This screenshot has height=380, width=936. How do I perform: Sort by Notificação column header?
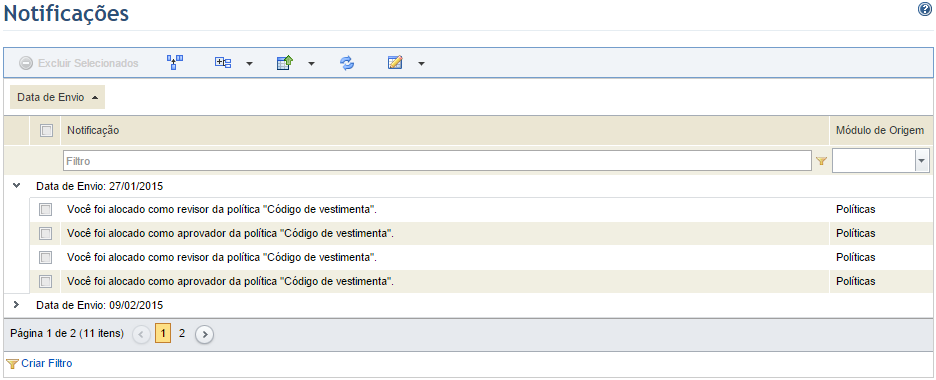click(93, 130)
